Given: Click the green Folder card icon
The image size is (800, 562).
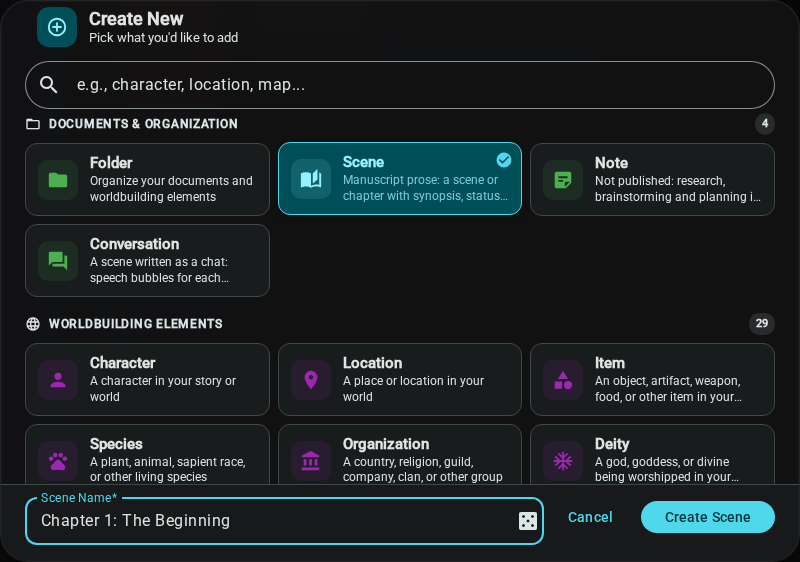Looking at the screenshot, I should pos(58,180).
